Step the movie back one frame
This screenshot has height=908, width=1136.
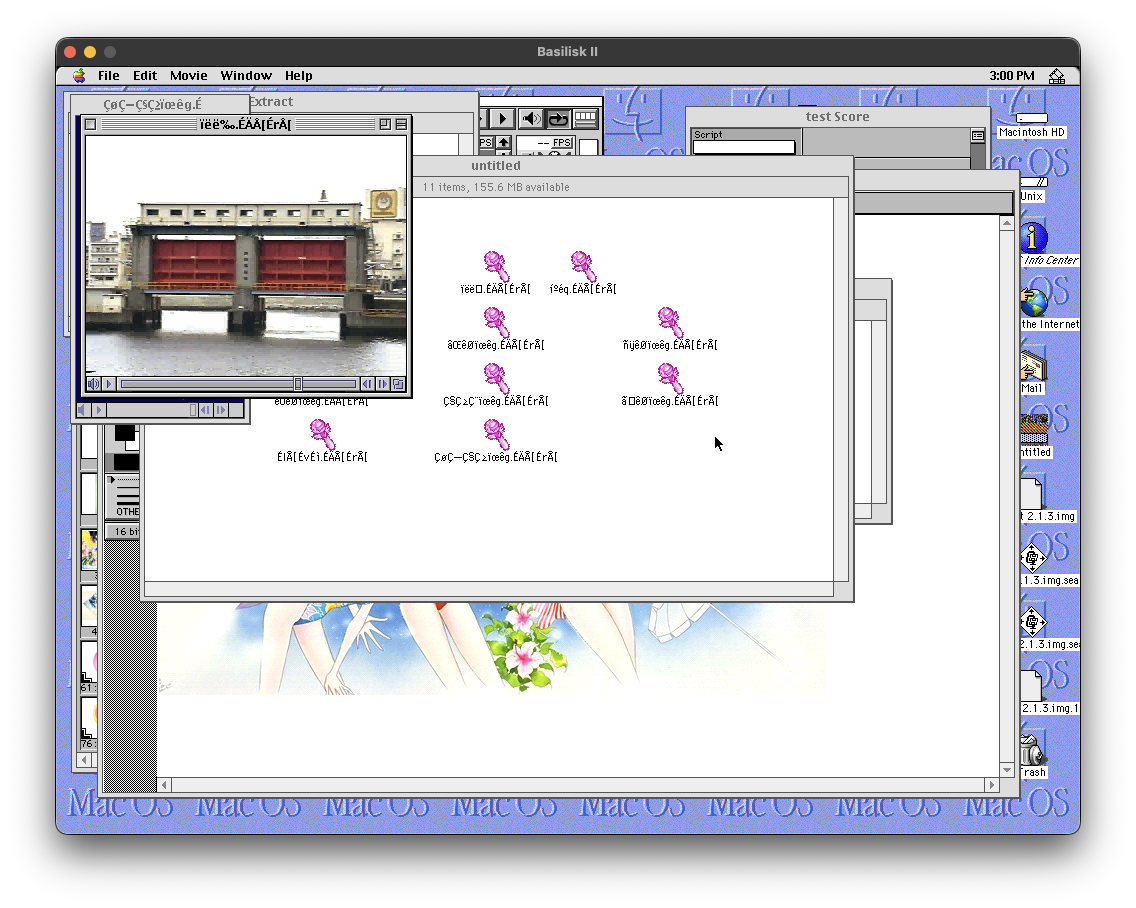pos(367,384)
